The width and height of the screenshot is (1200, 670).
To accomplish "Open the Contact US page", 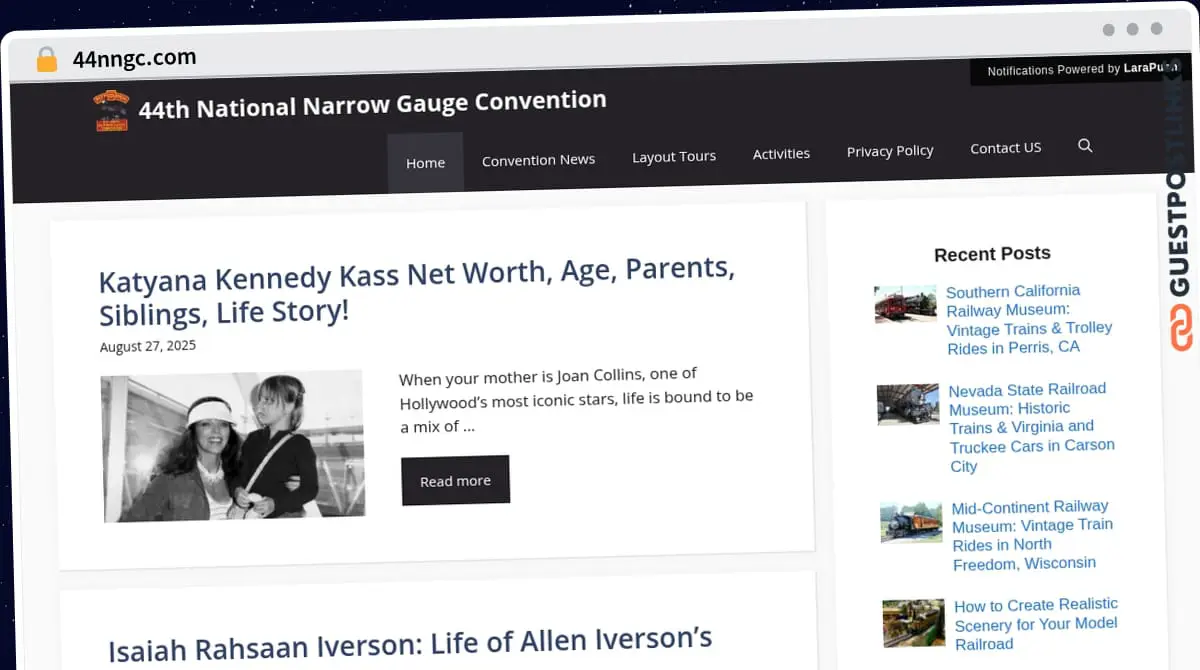I will pyautogui.click(x=1005, y=147).
